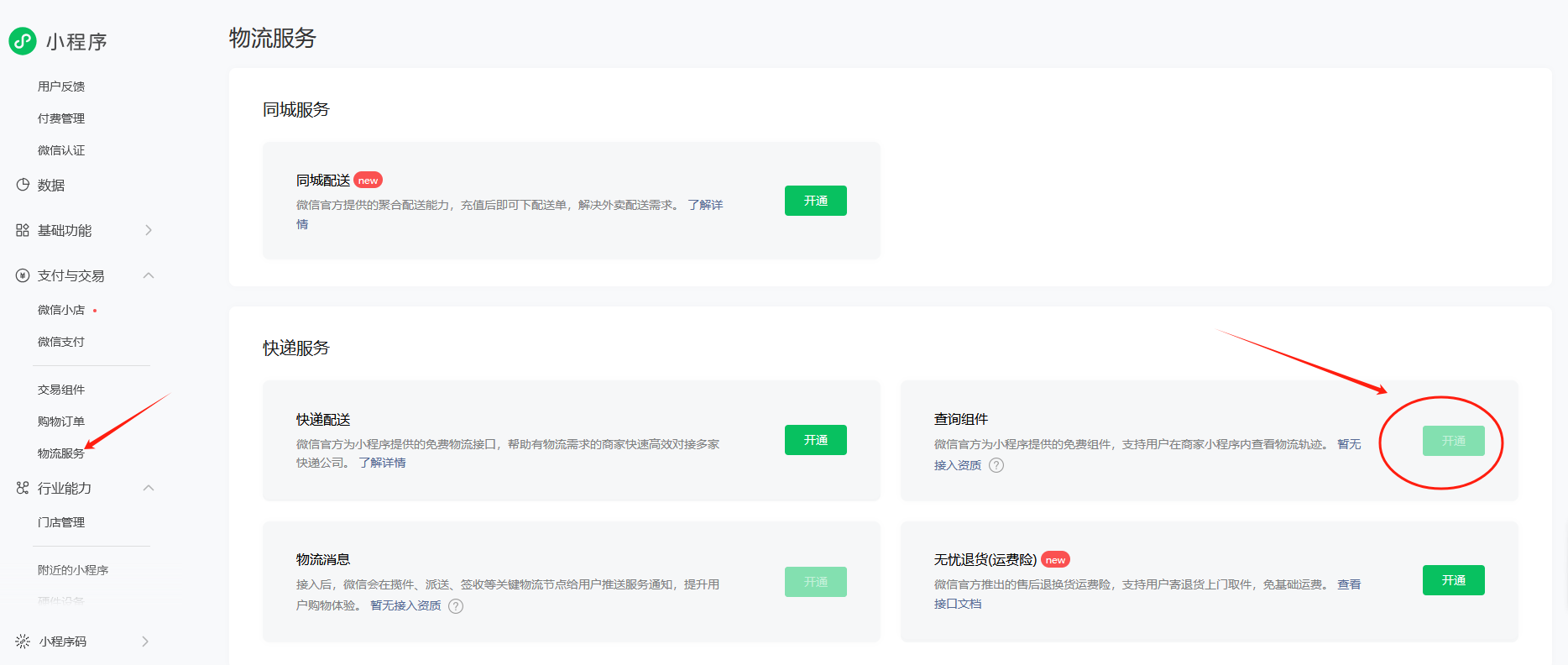
Task: Click the 同城服务 section heading
Action: pyautogui.click(x=296, y=110)
